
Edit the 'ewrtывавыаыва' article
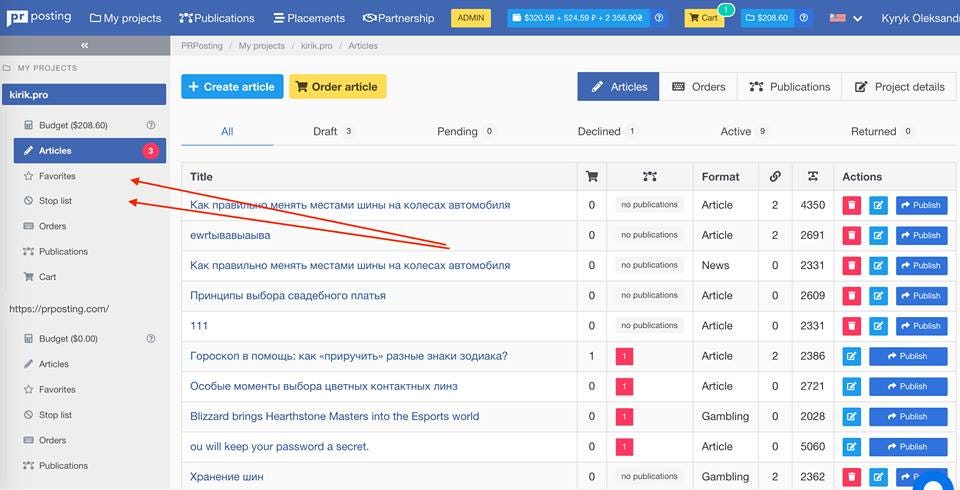tap(879, 235)
